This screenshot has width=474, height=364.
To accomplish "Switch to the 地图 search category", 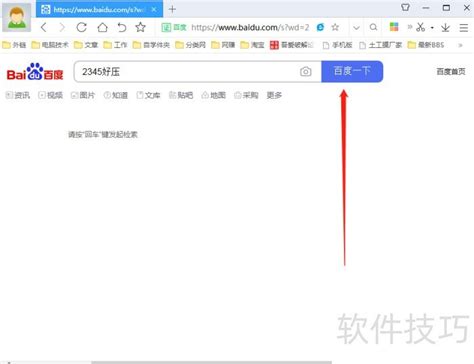I will [x=214, y=95].
